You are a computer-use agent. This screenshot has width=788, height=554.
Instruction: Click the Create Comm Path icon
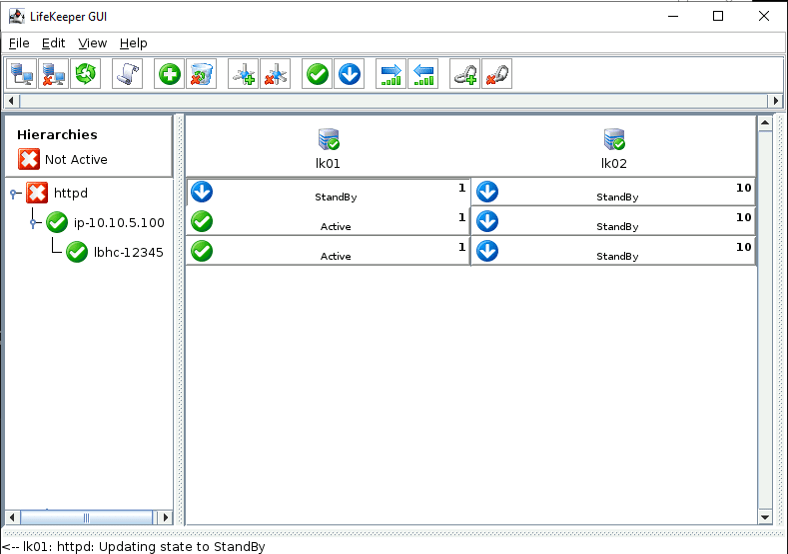[x=243, y=74]
